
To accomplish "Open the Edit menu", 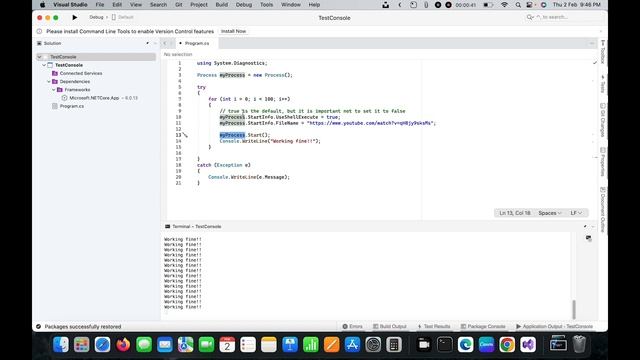I will pos(117,5).
